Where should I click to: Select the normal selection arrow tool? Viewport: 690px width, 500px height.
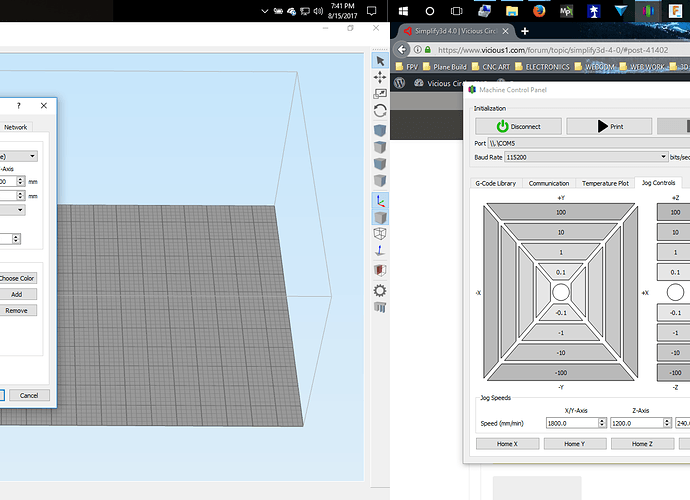(x=380, y=61)
